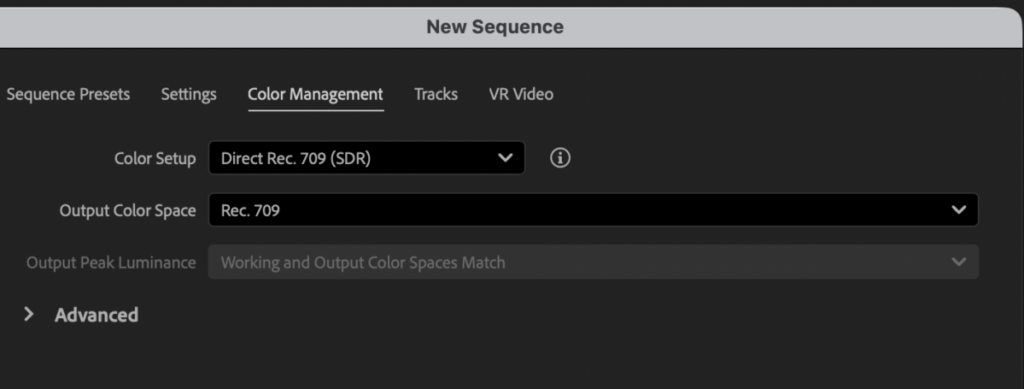This screenshot has height=389, width=1024.
Task: Click the Rec. 709 value text
Action: 251,211
